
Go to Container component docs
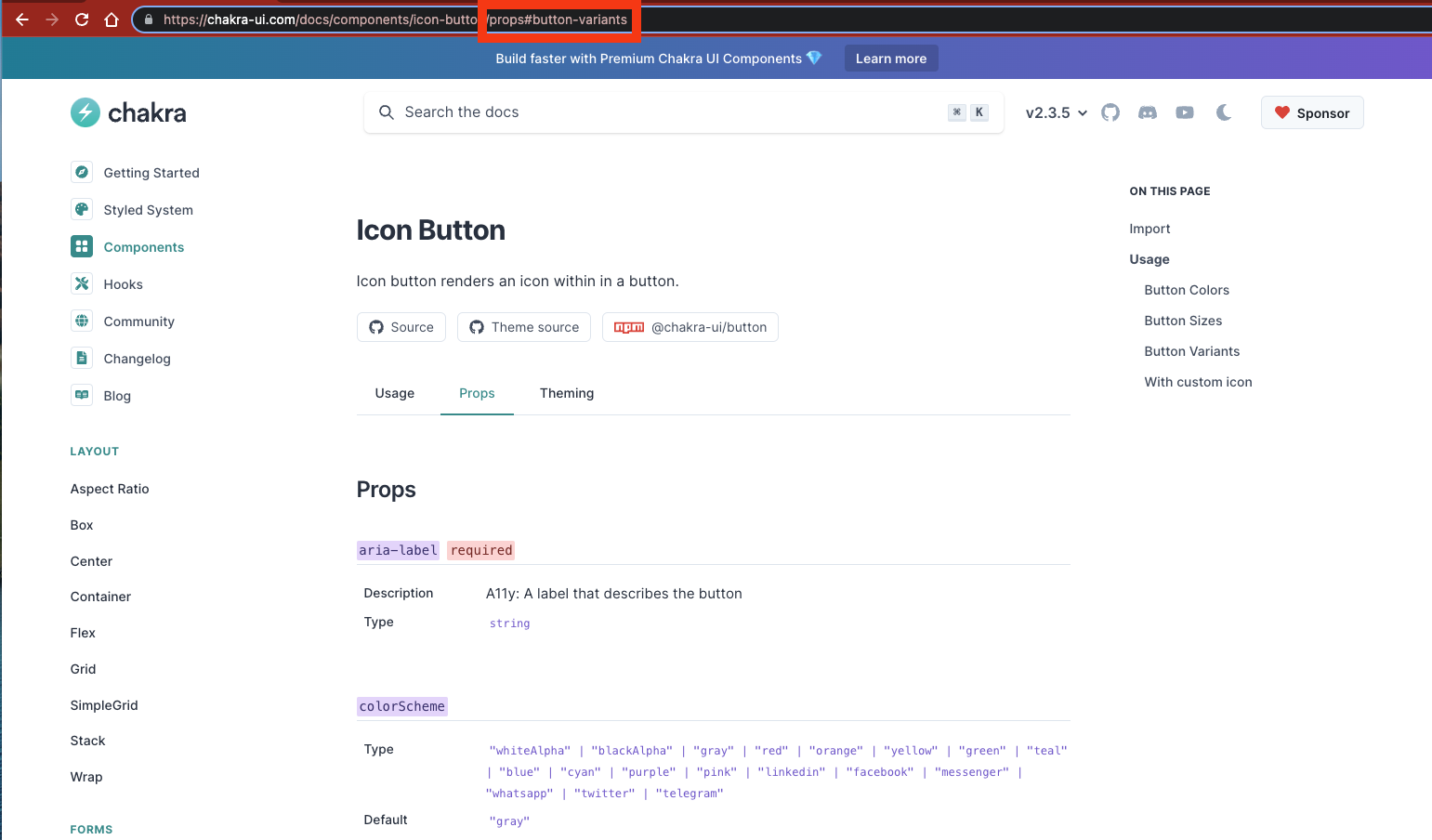click(x=100, y=597)
